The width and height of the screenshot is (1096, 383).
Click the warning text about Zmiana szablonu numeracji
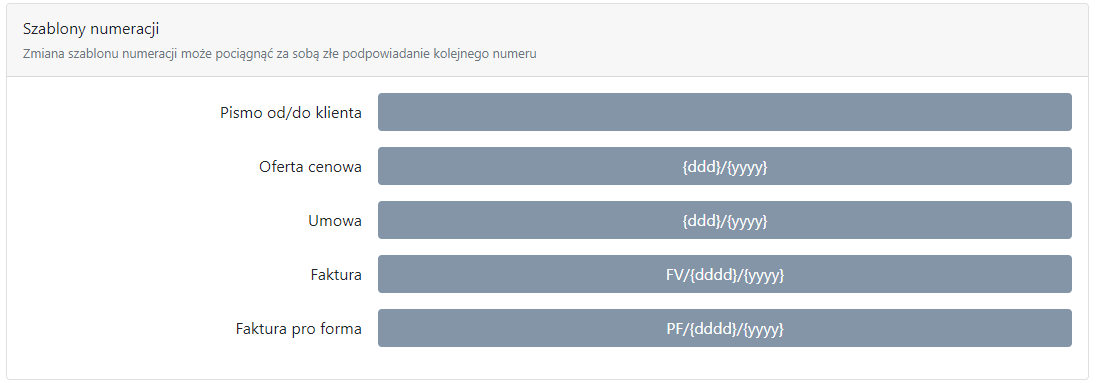pyautogui.click(x=280, y=54)
